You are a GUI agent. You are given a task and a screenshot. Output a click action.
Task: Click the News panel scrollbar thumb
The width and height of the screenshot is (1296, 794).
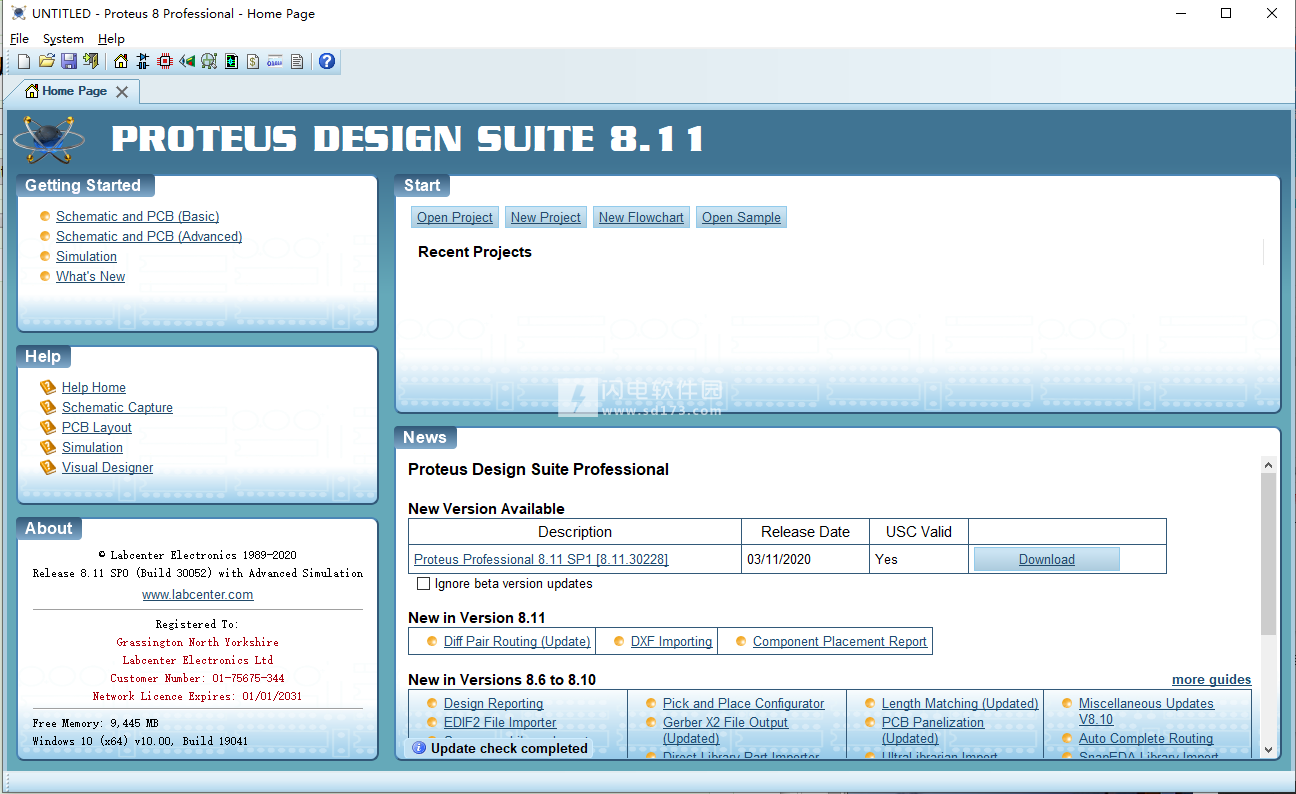pos(1268,554)
